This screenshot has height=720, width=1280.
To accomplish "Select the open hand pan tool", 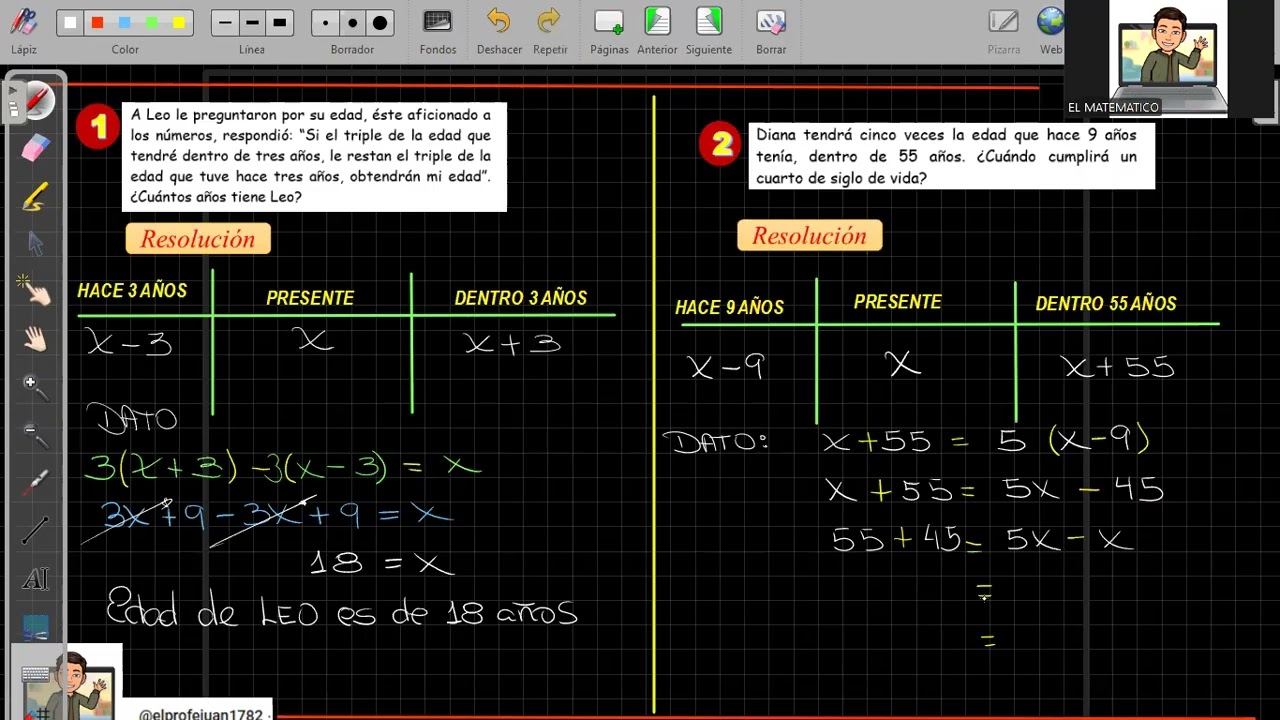I will point(35,339).
